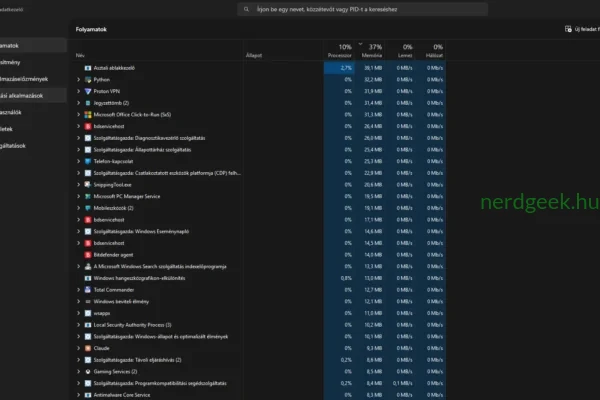This screenshot has width=600, height=400.
Task: Click the Telefon-kapcsolat app icon
Action: [88, 161]
